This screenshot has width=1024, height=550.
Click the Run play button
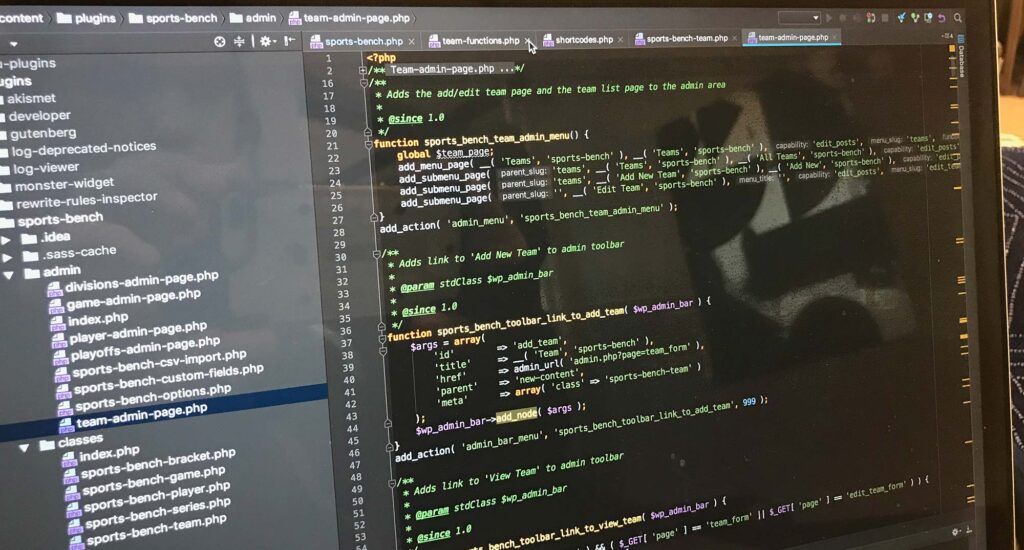pyautogui.click(x=829, y=18)
